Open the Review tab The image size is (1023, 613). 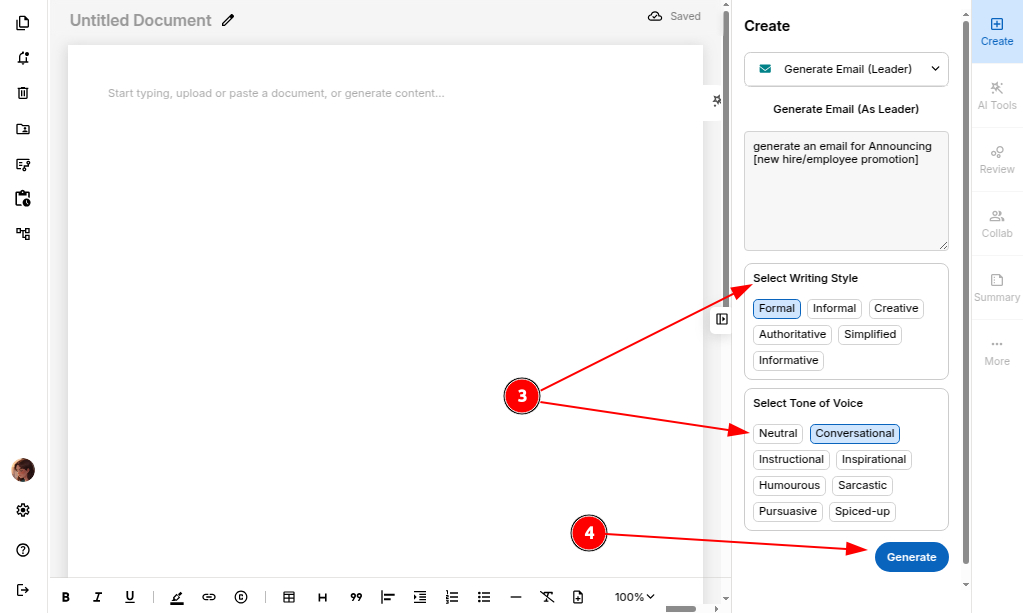[996, 159]
